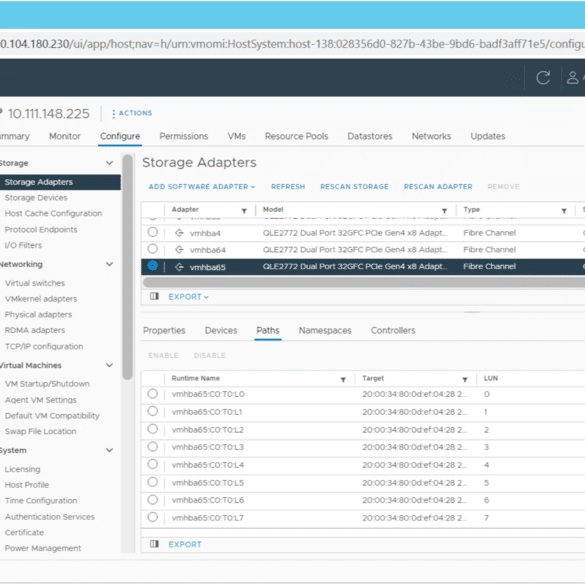Open VMkernel adapters in sidebar

pyautogui.click(x=41, y=299)
